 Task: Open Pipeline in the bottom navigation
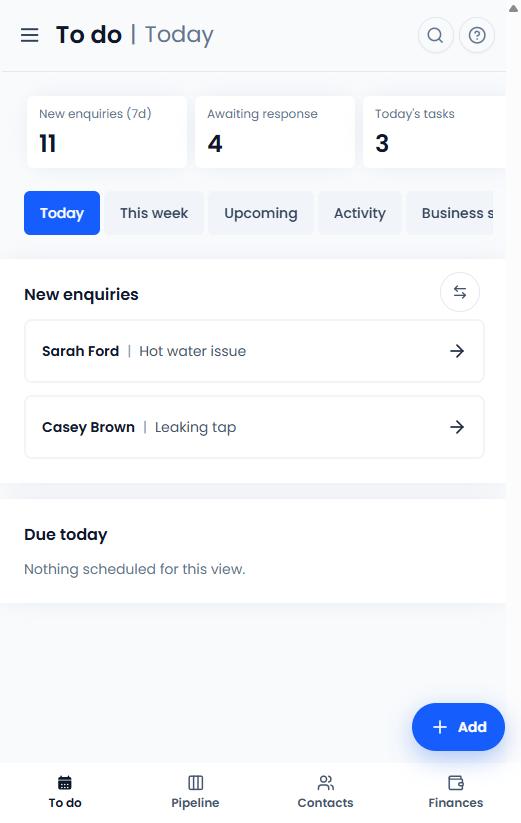(x=195, y=792)
